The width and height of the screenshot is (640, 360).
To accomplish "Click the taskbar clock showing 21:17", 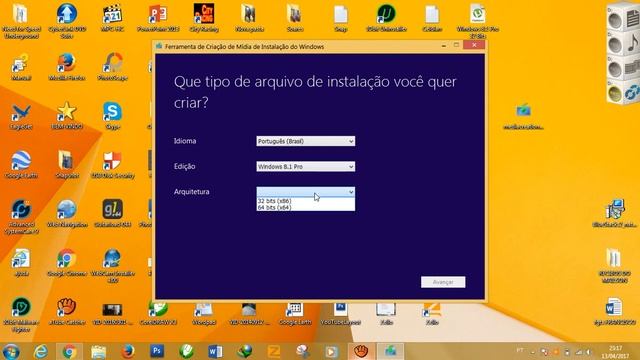I will point(615,352).
